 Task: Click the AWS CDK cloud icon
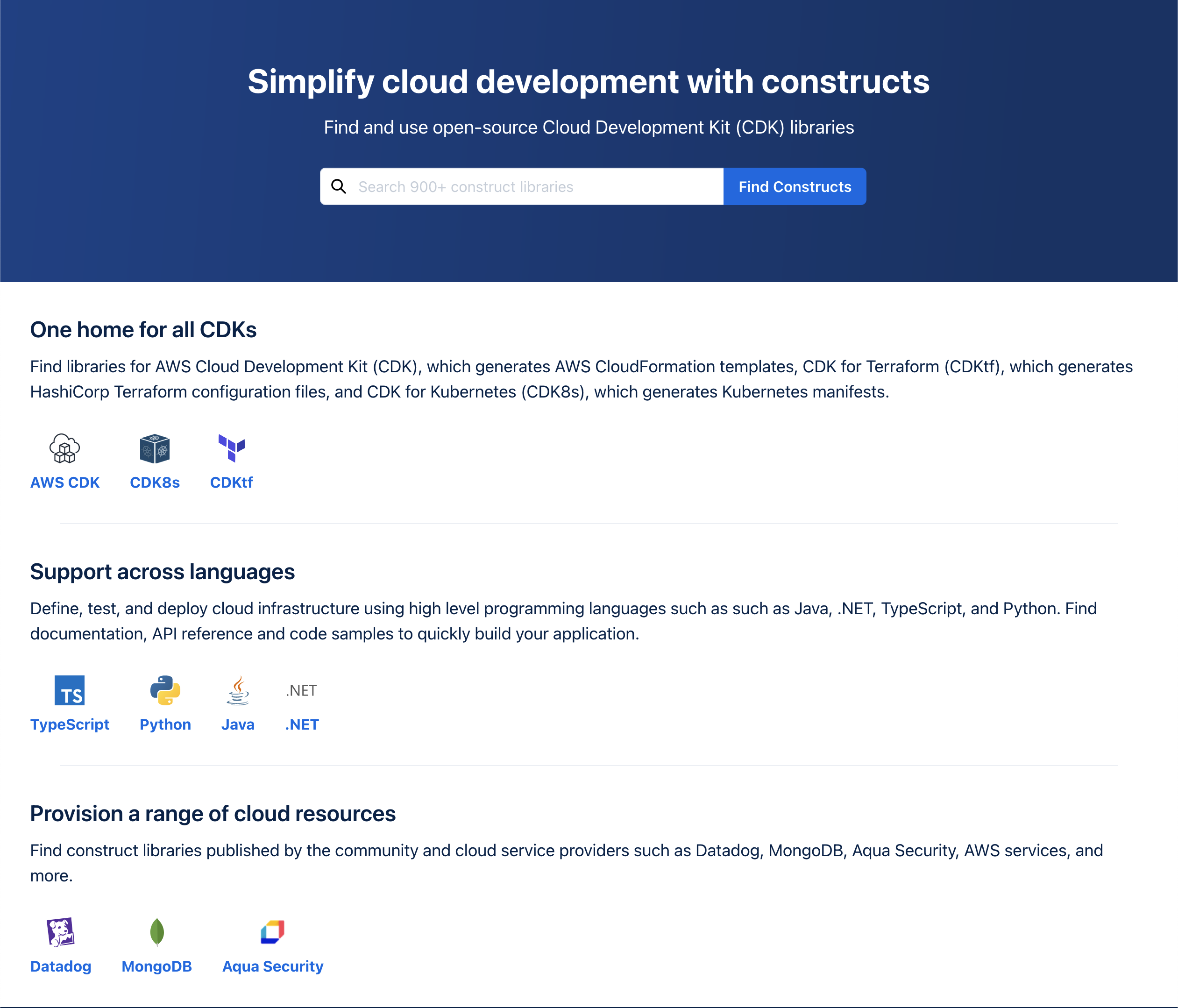pos(64,448)
